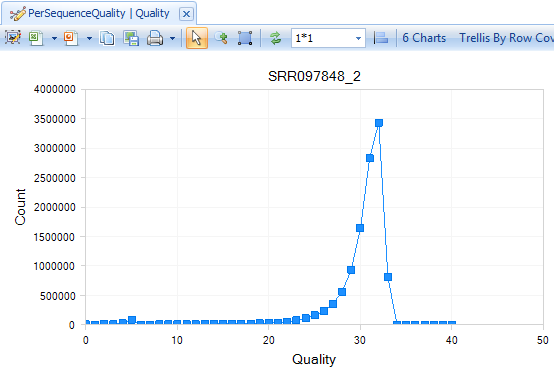Click the 6 Charts label
This screenshot has height=371, width=554.
click(424, 37)
